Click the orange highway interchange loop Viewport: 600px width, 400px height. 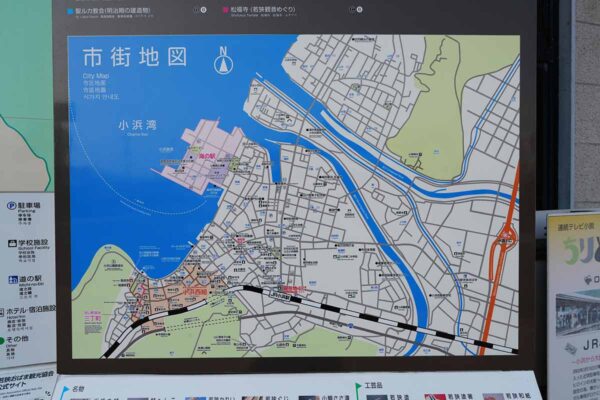pos(507,238)
